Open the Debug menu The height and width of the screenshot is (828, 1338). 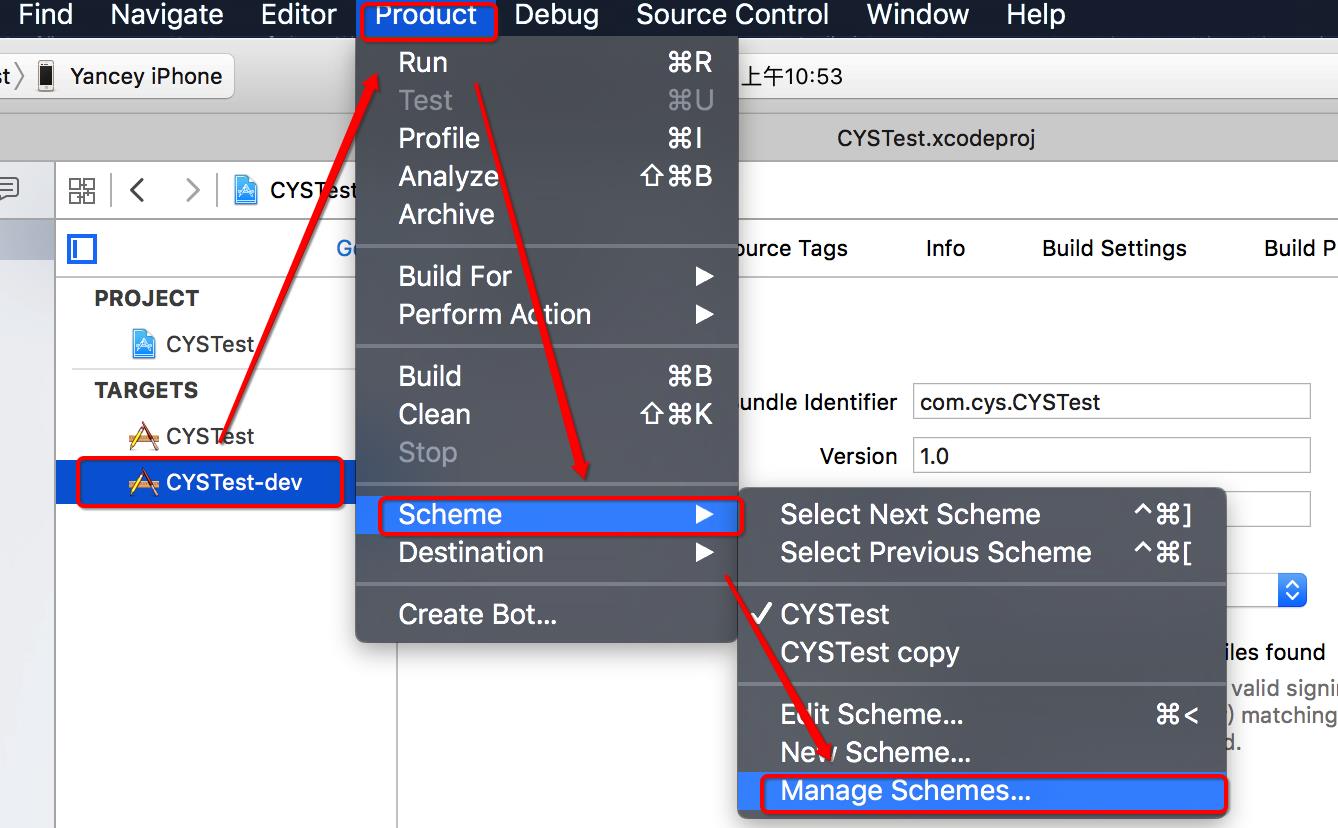pyautogui.click(x=556, y=15)
